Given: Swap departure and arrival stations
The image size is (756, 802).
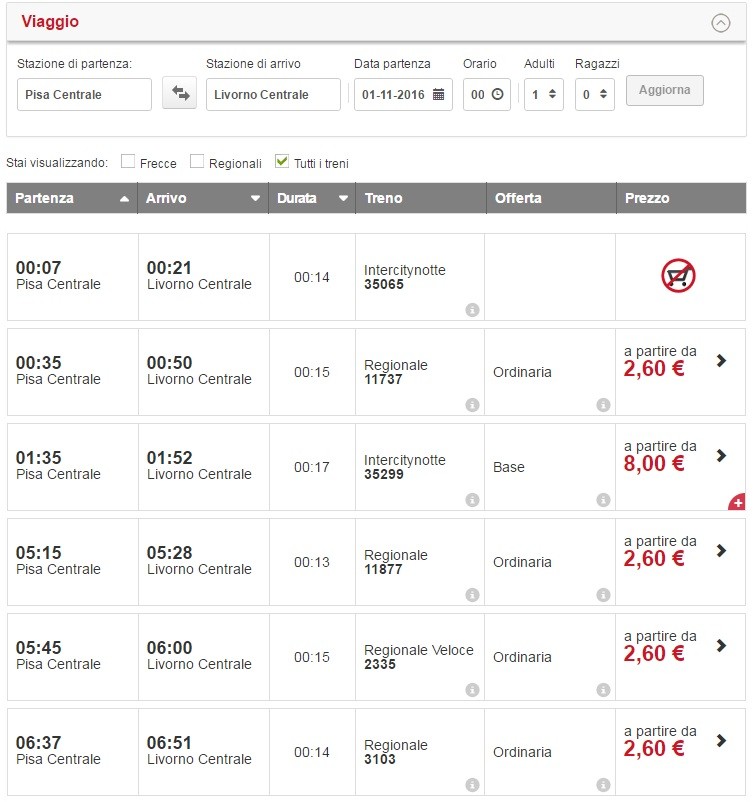Looking at the screenshot, I should point(180,93).
